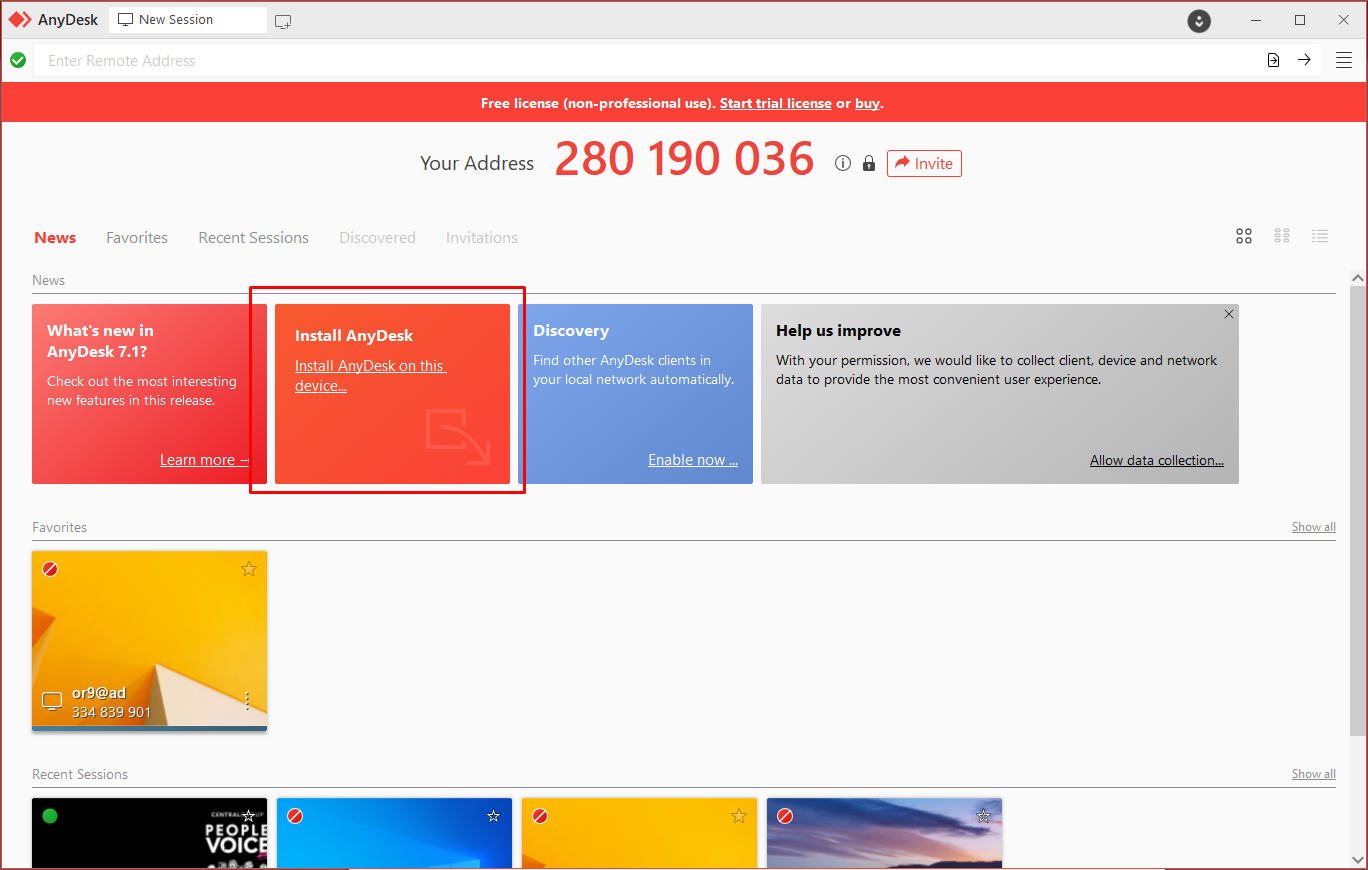
Task: Click Allow data collection link
Action: (x=1157, y=460)
